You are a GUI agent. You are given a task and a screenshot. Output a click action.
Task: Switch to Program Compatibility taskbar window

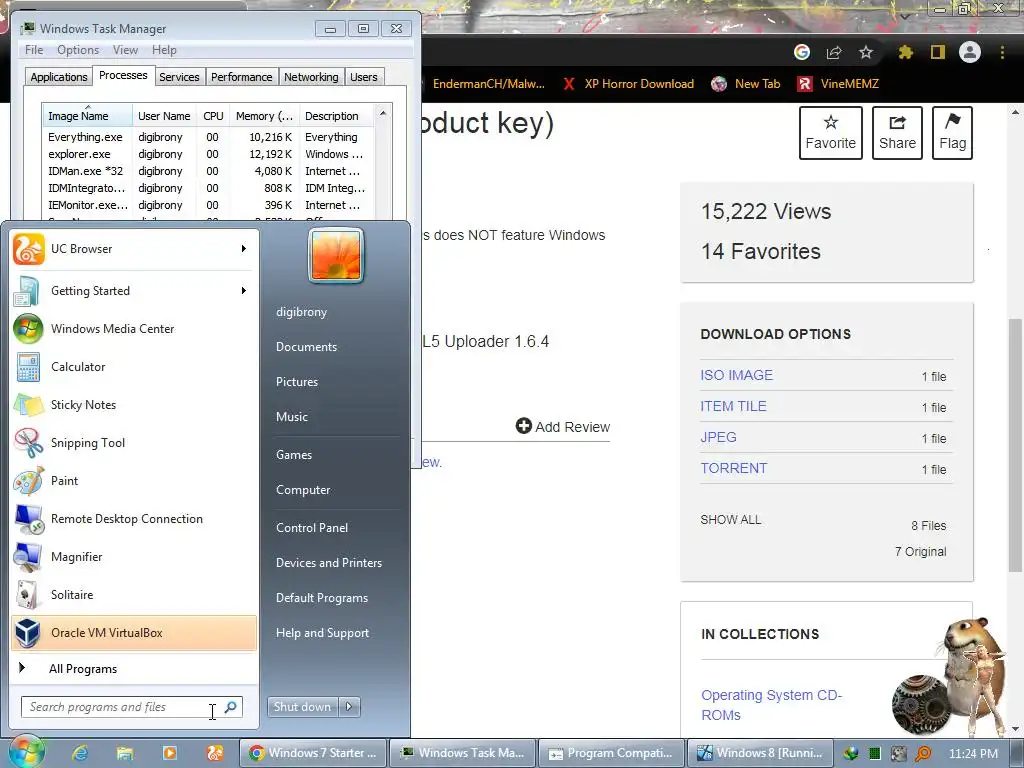click(611, 753)
